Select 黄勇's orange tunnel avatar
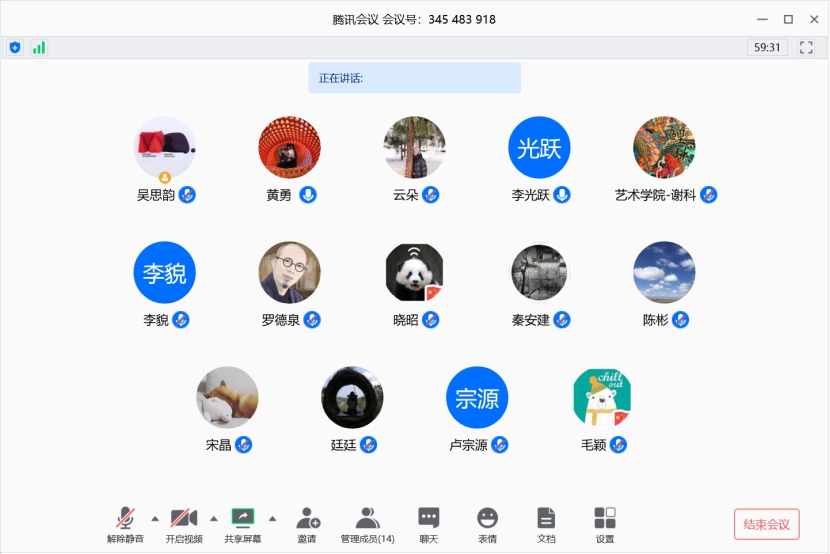Screen dimensions: 830x554 [290, 148]
